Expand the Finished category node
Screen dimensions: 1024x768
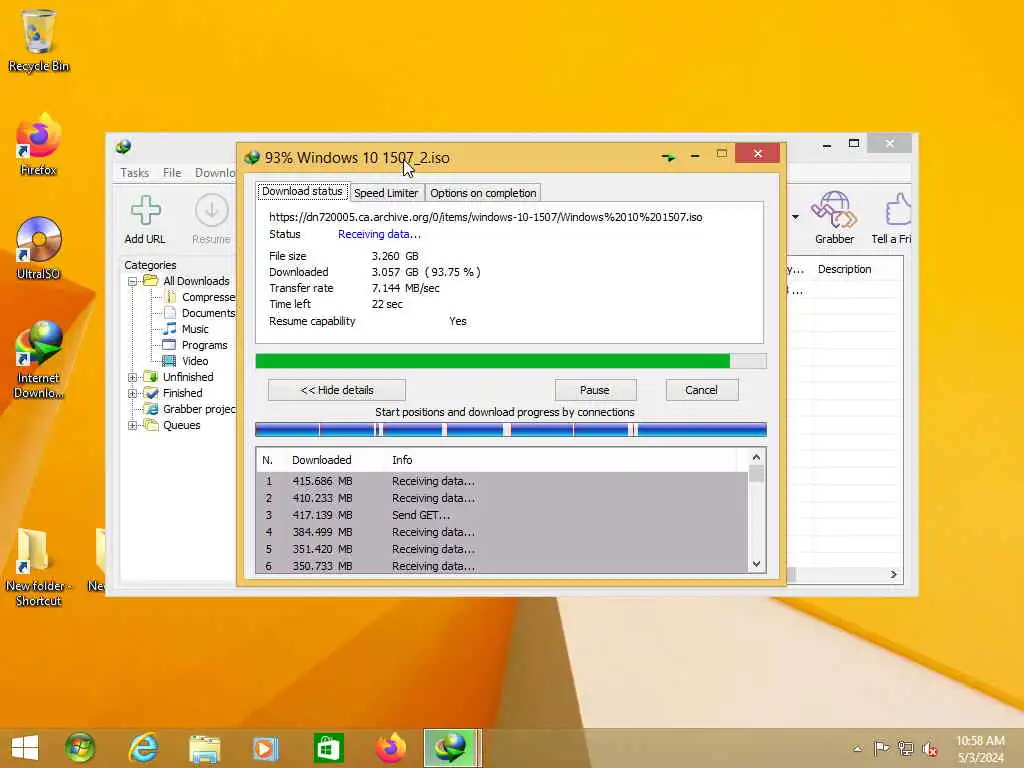pyautogui.click(x=133, y=393)
